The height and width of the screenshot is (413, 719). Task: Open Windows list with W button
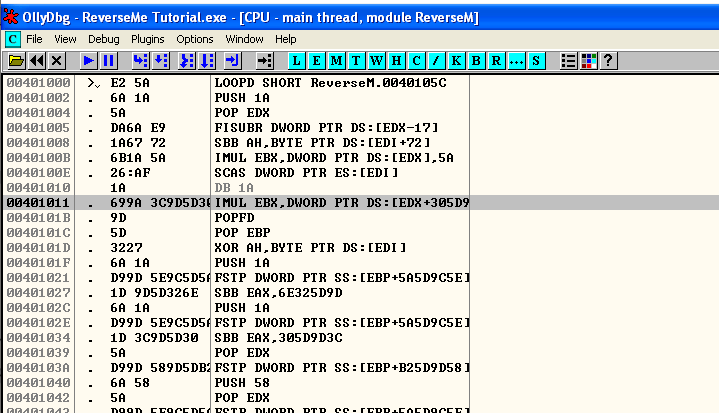(x=376, y=61)
